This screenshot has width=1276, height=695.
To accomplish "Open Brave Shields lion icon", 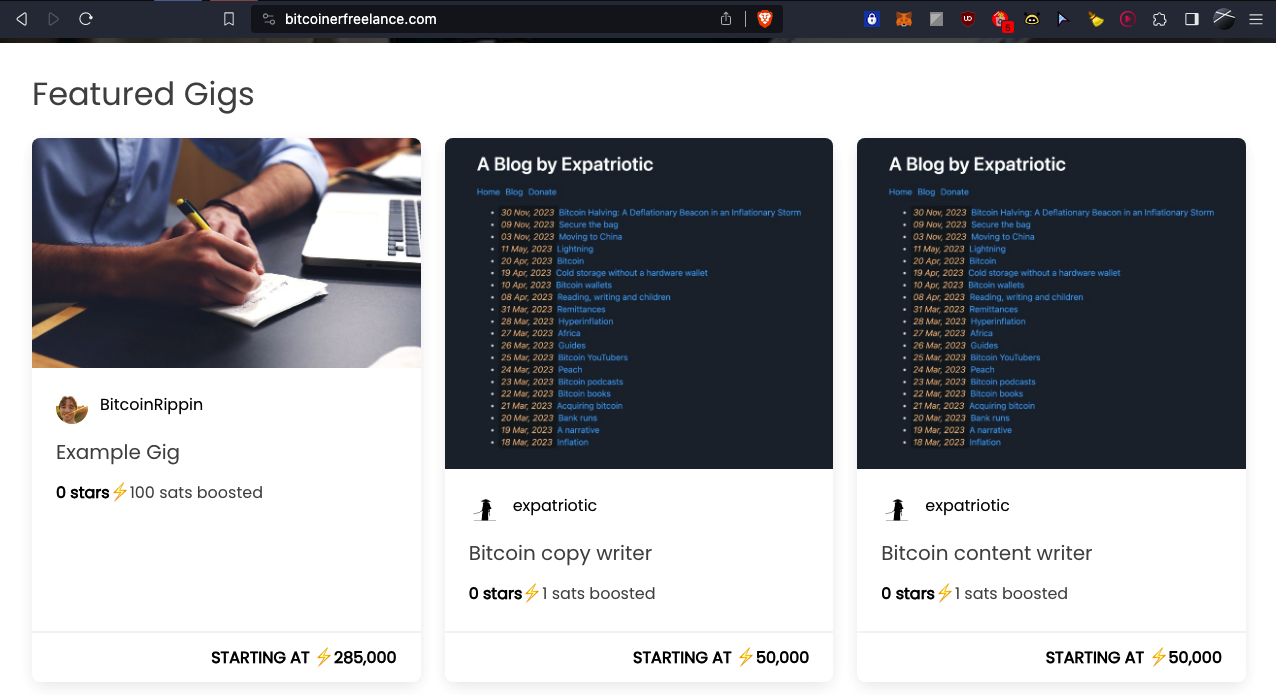I will pos(765,19).
